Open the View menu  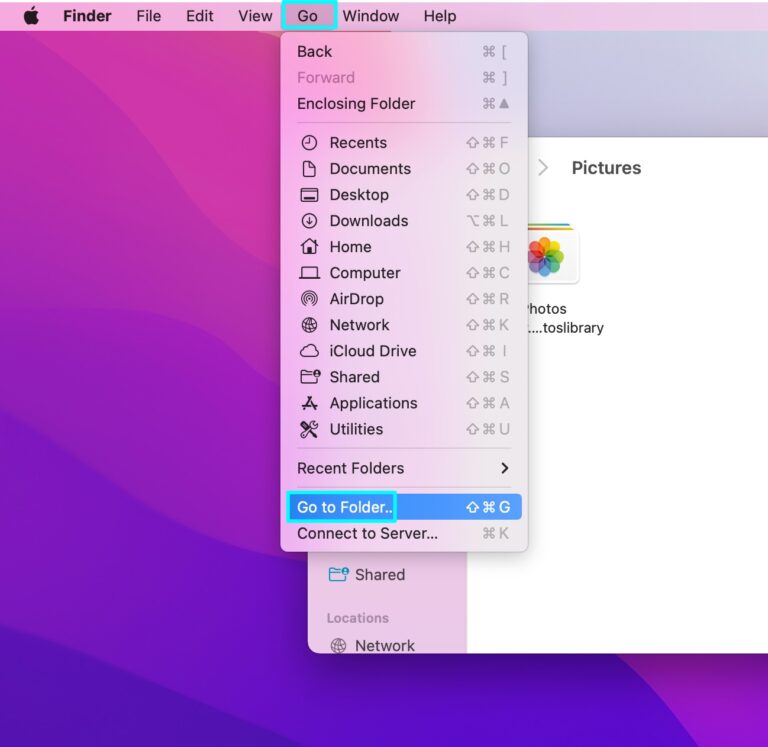coord(255,16)
